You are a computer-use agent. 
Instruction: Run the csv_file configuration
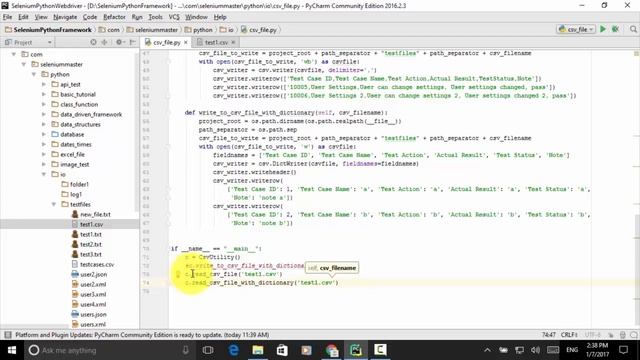point(603,29)
